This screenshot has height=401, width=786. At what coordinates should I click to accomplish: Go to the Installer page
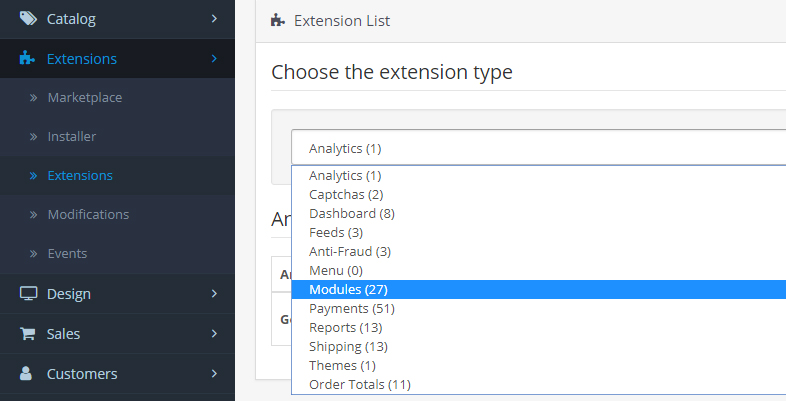pyautogui.click(x=71, y=136)
